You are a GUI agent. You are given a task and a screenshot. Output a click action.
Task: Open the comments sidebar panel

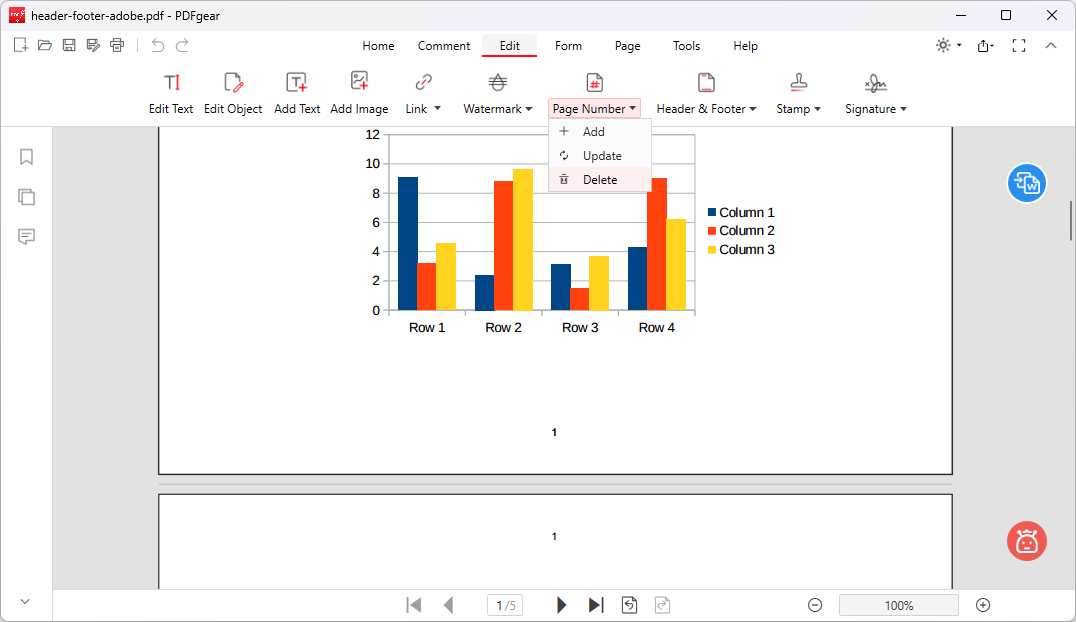point(27,237)
